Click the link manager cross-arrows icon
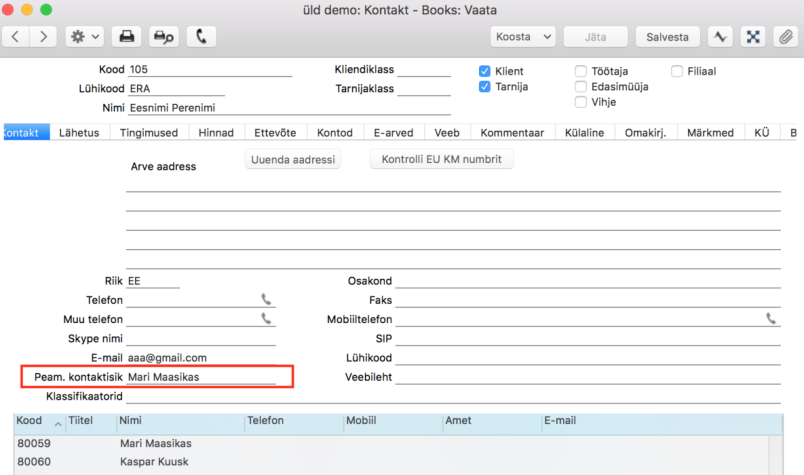The height and width of the screenshot is (475, 804). (x=753, y=37)
